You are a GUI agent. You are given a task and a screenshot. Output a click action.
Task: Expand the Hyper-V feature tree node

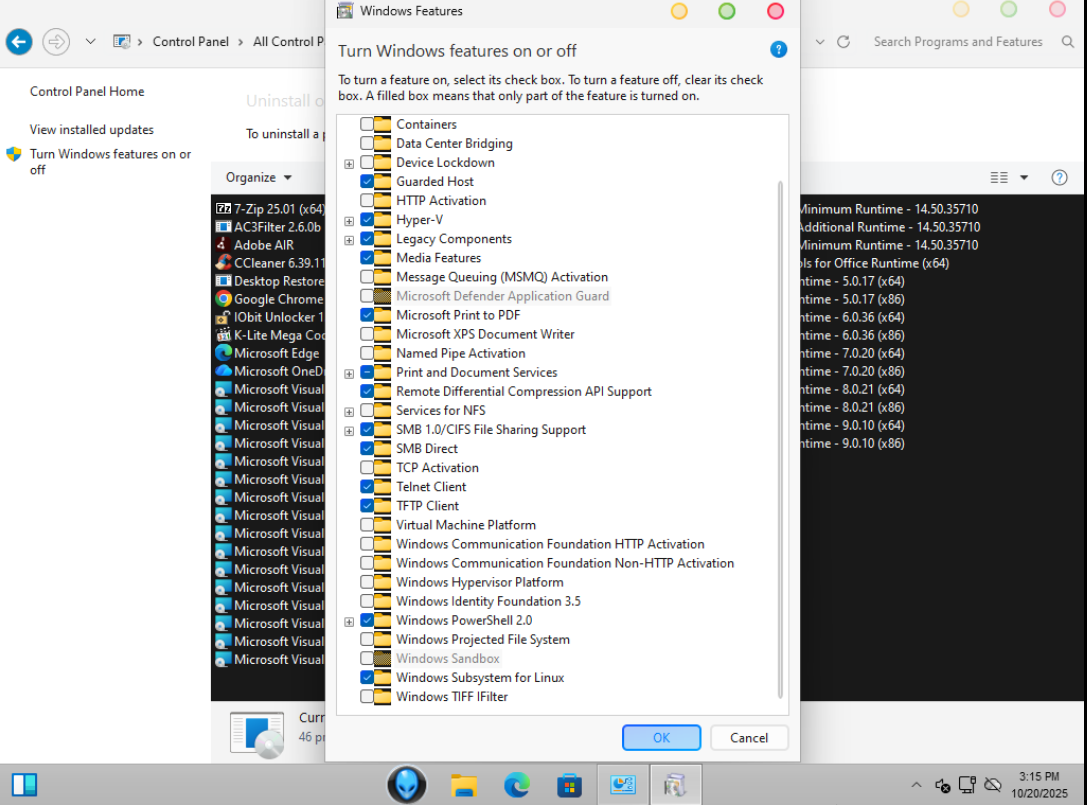[x=349, y=220]
